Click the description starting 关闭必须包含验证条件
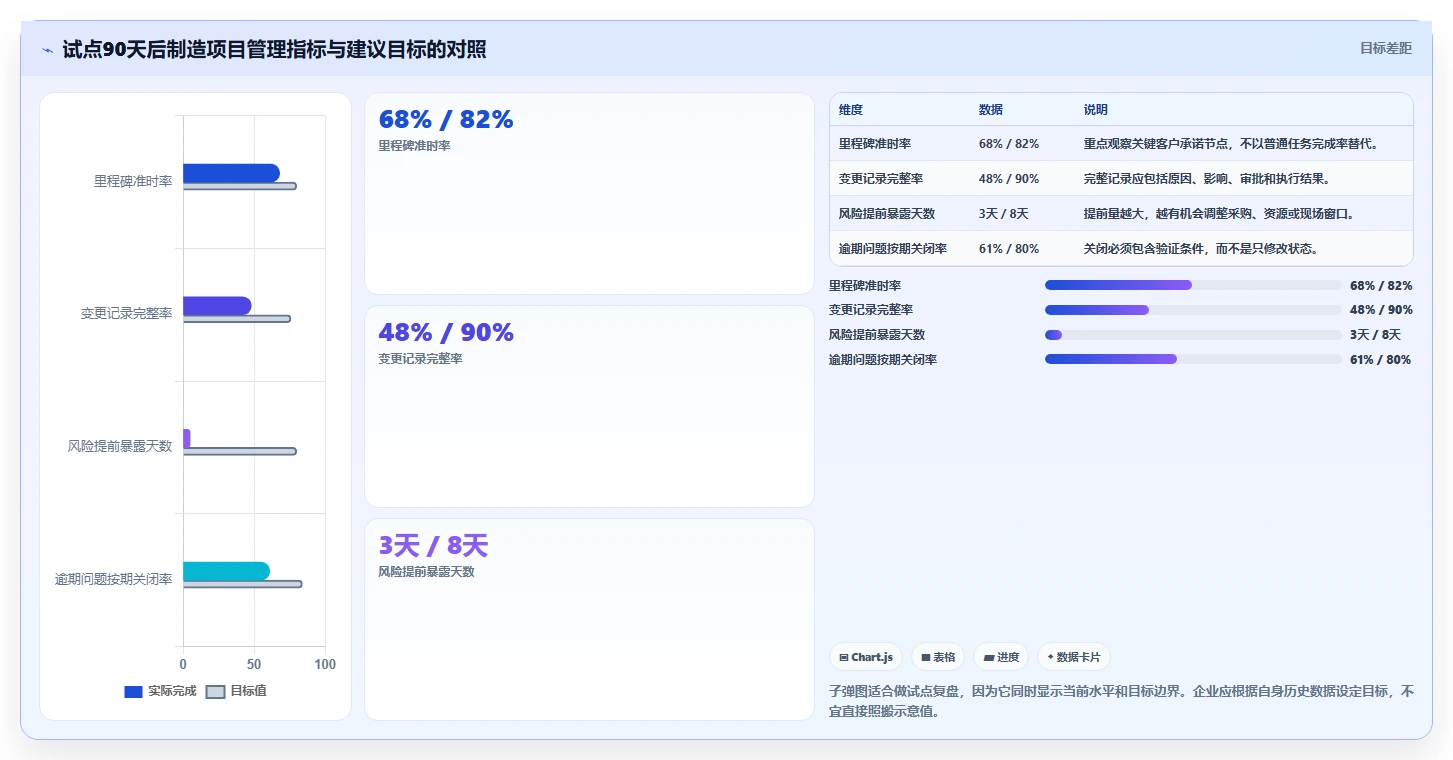 pyautogui.click(x=1201, y=249)
